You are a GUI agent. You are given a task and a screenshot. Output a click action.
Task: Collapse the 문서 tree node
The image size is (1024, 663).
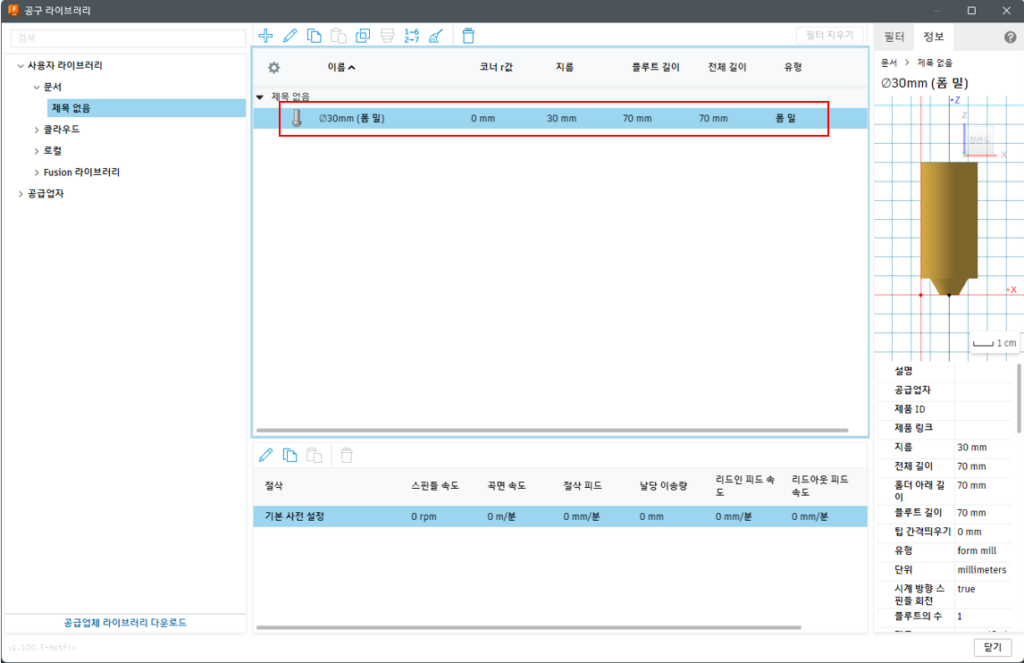37,87
